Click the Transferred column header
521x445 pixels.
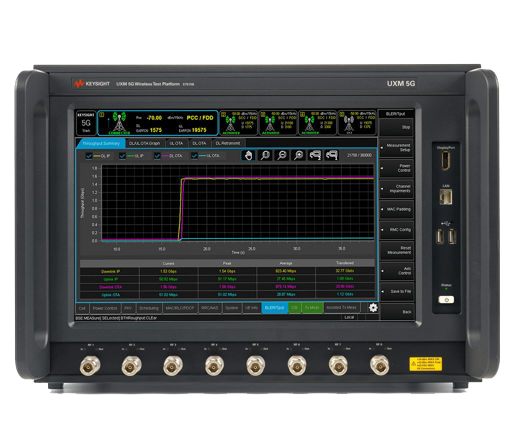345,263
